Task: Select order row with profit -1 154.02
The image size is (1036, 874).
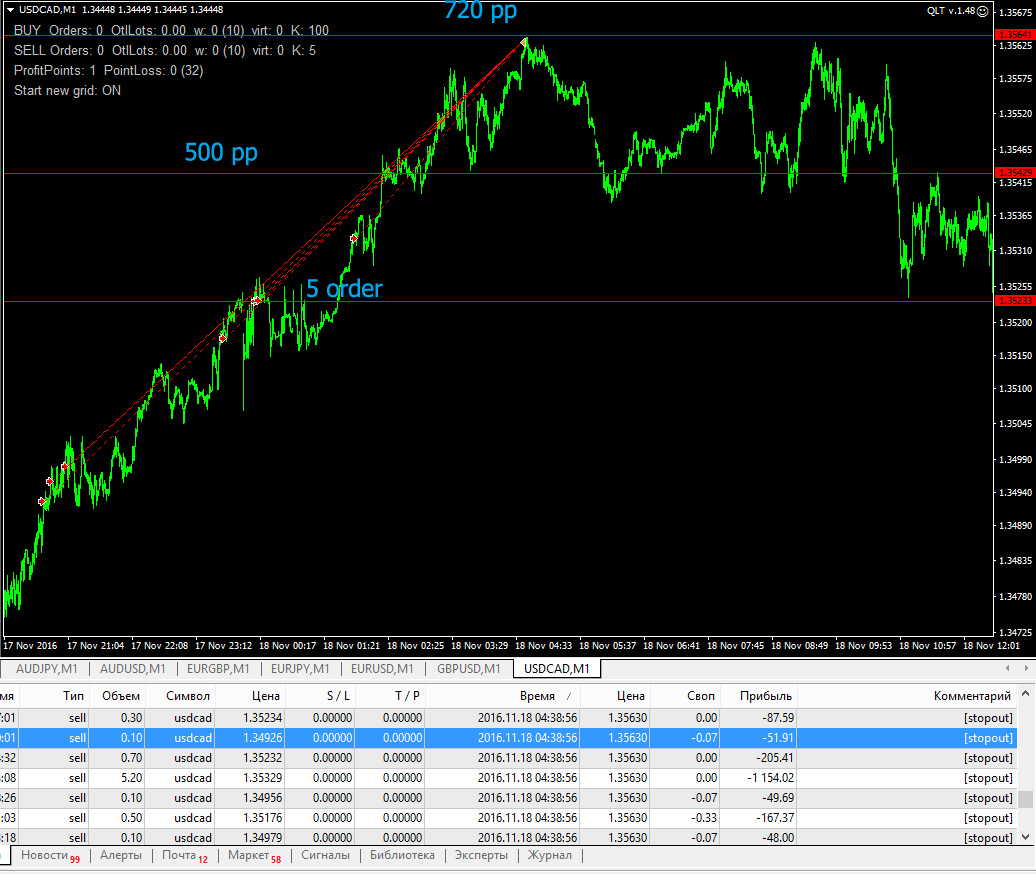Action: 508,778
